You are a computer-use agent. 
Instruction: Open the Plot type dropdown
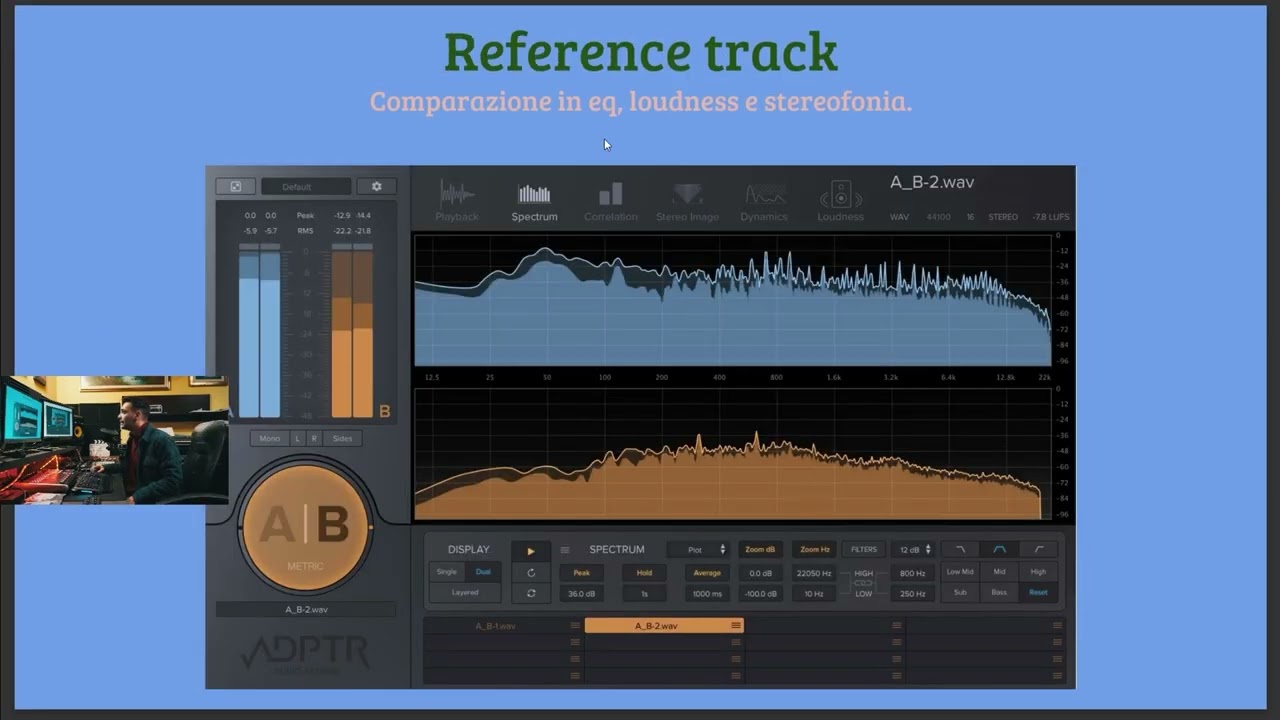point(697,549)
